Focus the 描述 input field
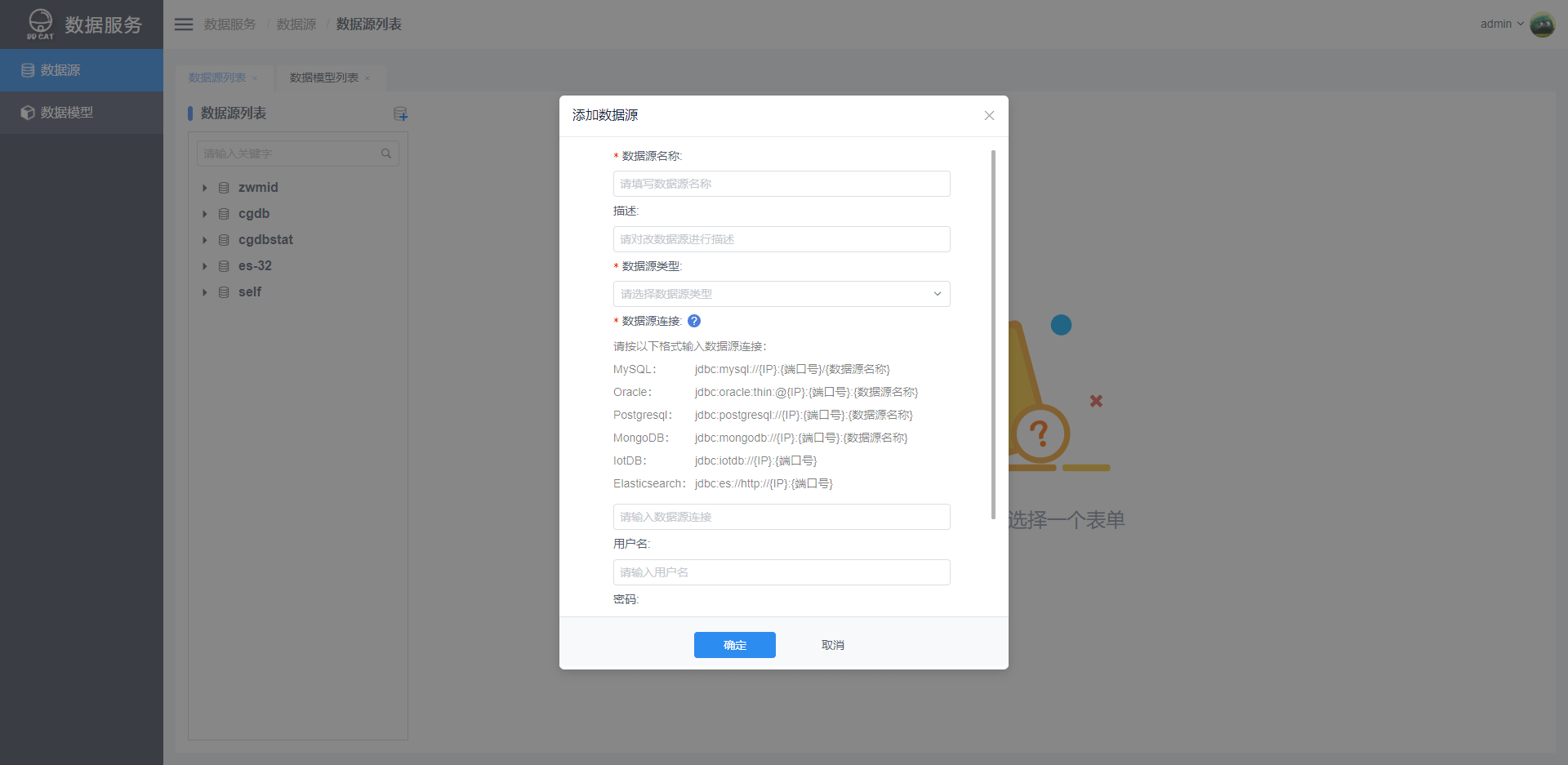The image size is (1568, 765). point(782,239)
